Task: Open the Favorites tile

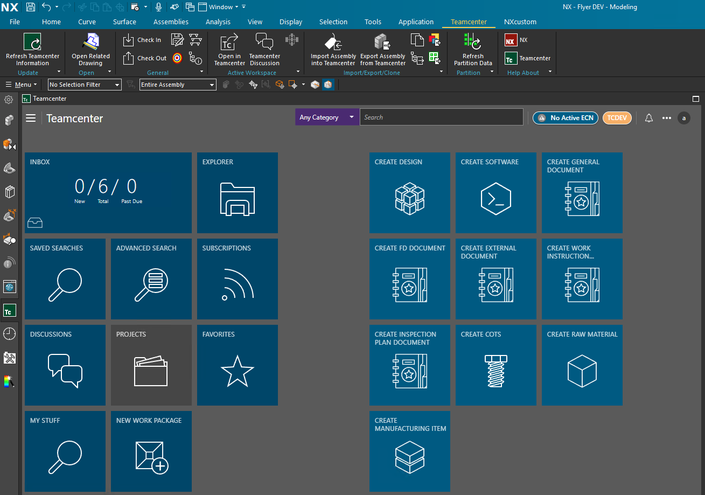Action: pyautogui.click(x=237, y=365)
